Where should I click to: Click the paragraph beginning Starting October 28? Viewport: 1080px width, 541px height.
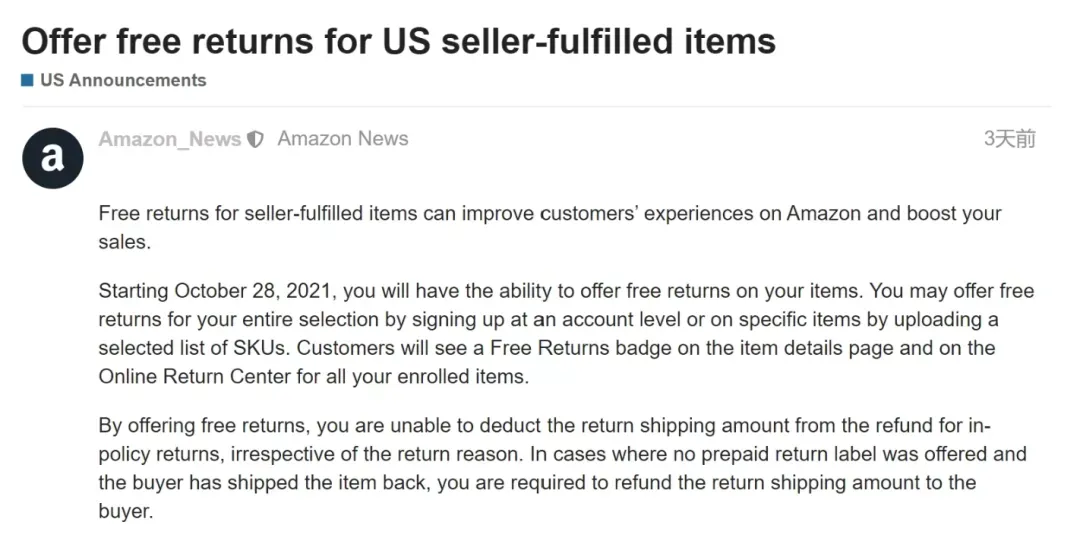[566, 334]
